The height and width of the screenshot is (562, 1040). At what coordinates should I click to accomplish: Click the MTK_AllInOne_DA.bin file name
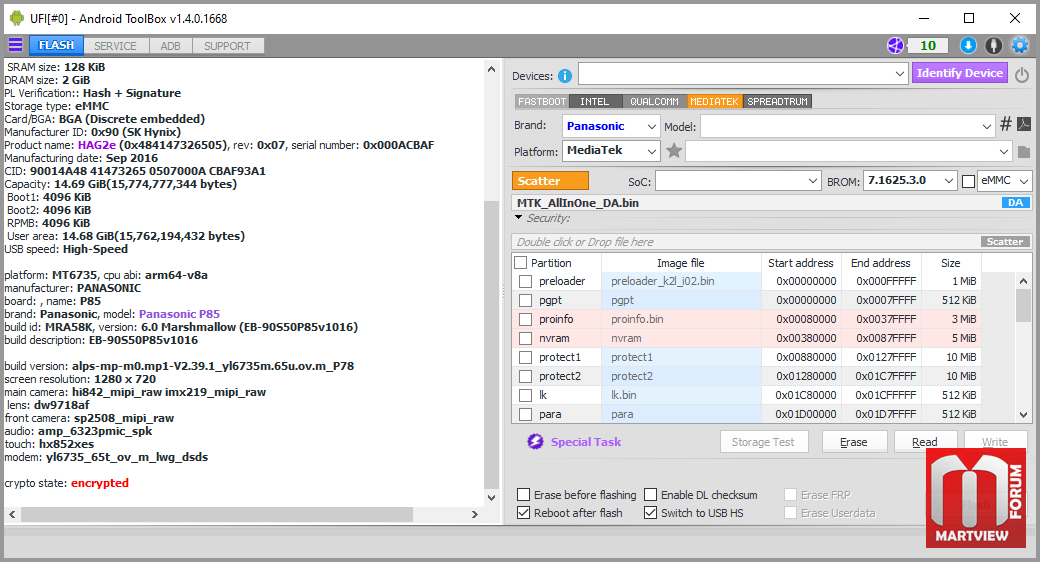[x=578, y=203]
